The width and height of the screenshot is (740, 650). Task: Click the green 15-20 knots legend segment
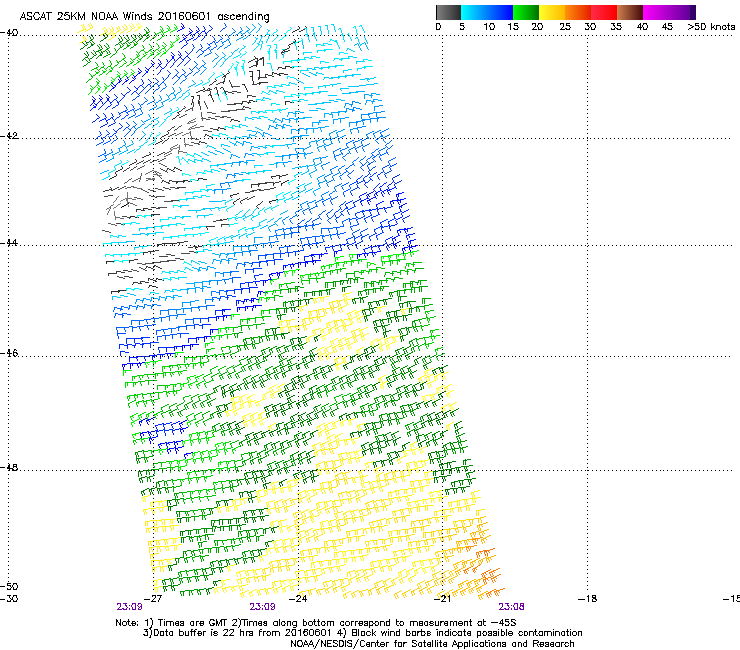(x=526, y=12)
